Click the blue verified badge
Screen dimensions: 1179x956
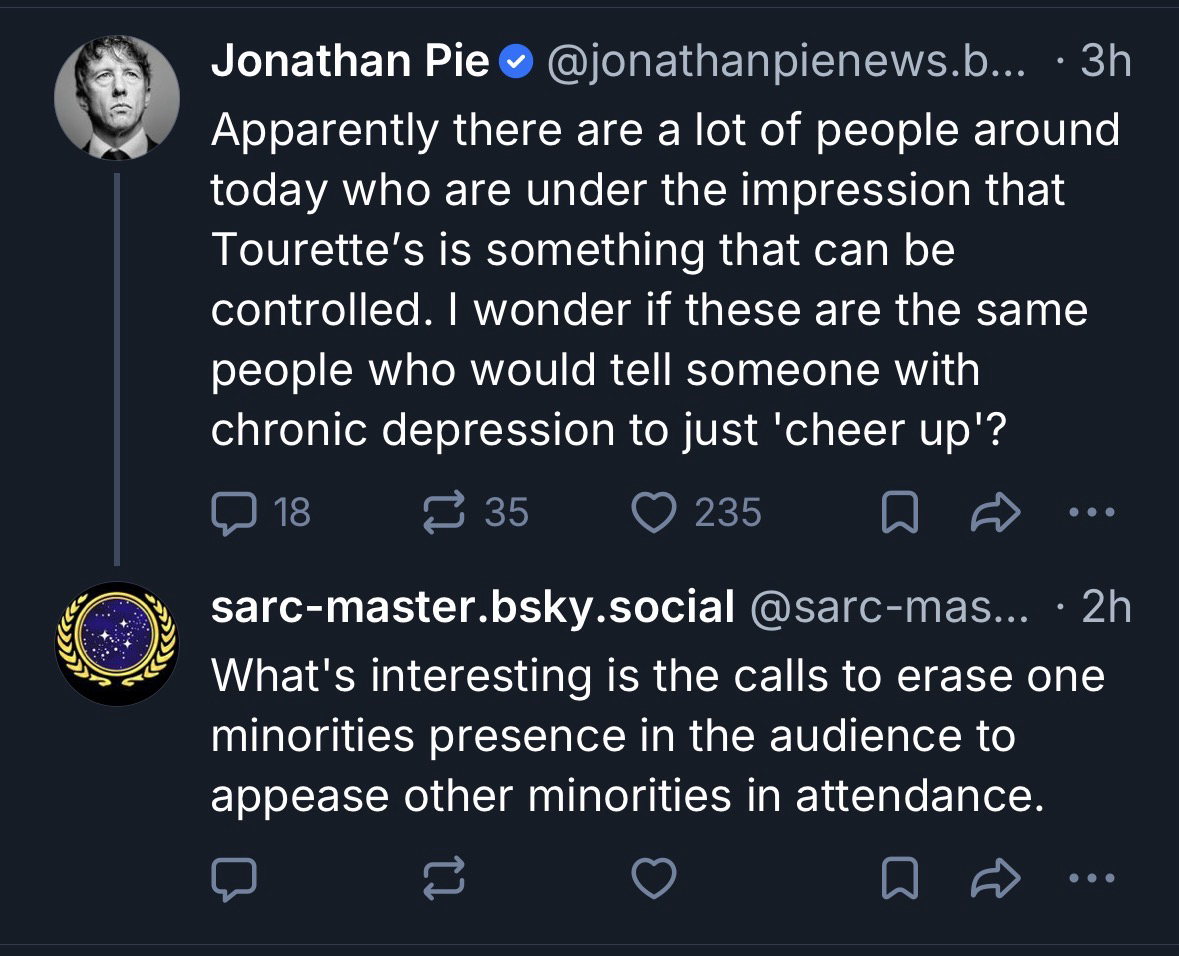tap(514, 64)
